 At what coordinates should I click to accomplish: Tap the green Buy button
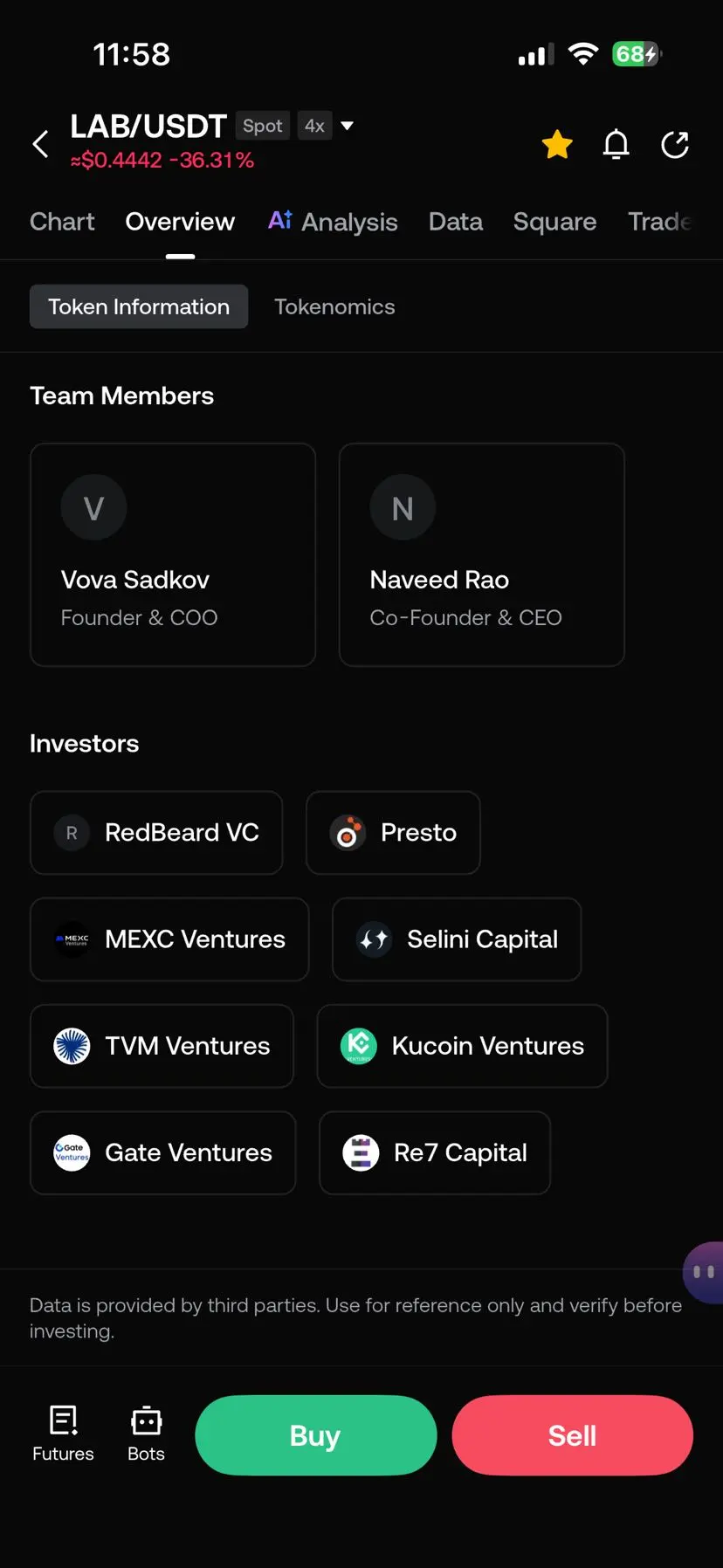click(315, 1435)
